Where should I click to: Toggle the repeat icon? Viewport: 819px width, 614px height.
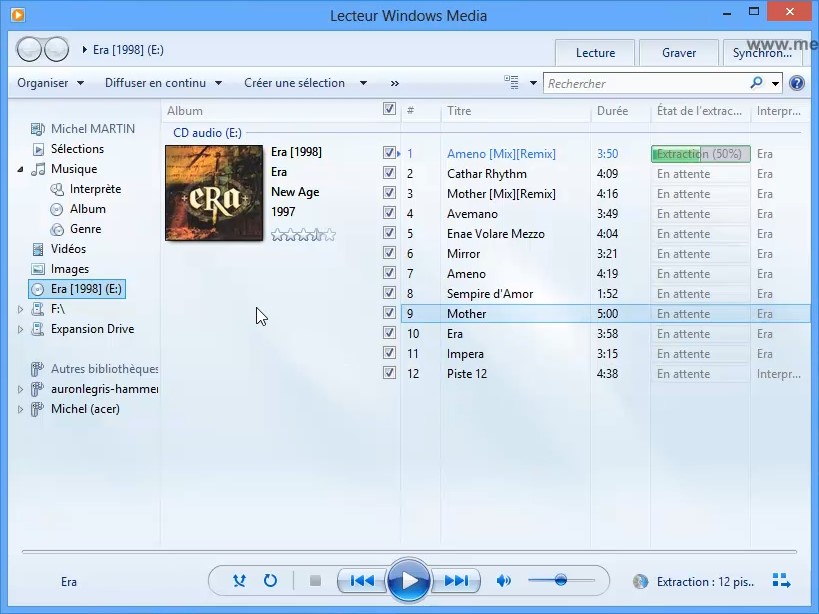coord(270,581)
